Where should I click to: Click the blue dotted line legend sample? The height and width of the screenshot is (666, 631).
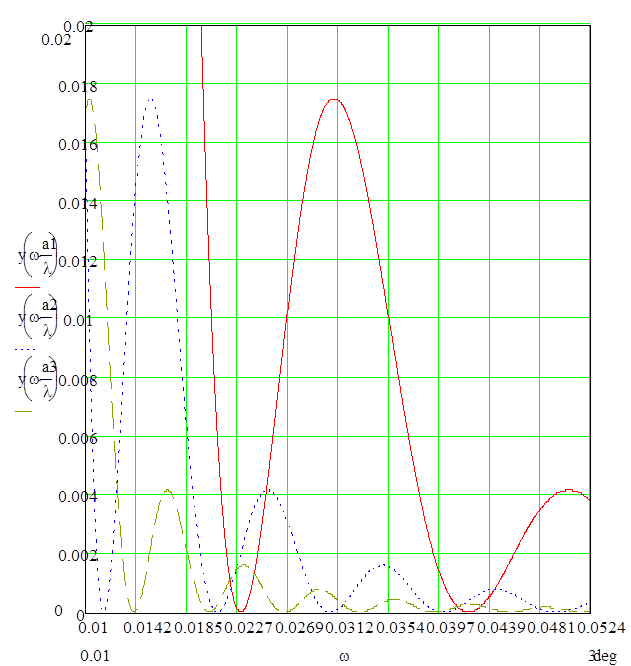point(25,349)
